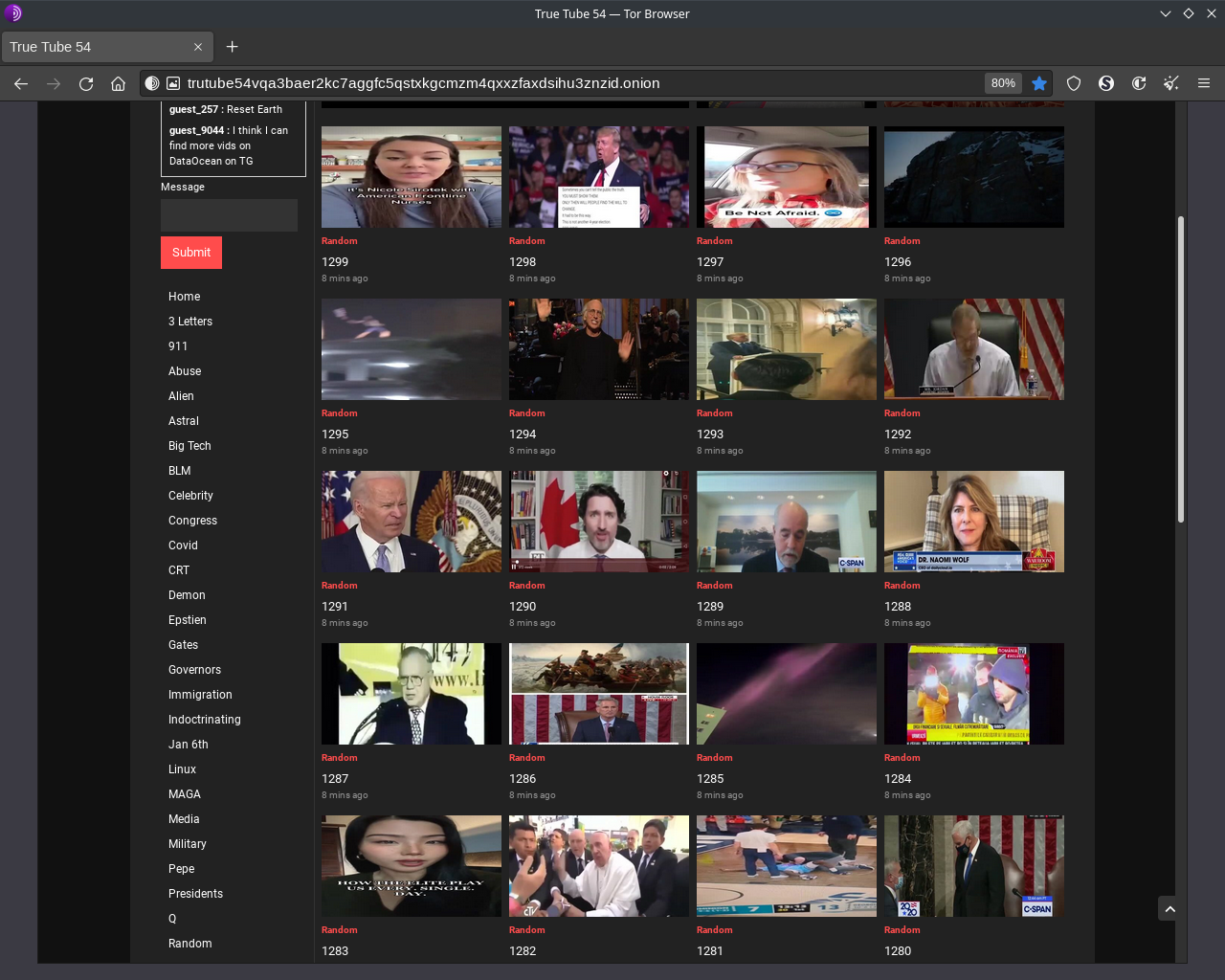
Task: Open video 1297 thumbnail
Action: pos(787,177)
